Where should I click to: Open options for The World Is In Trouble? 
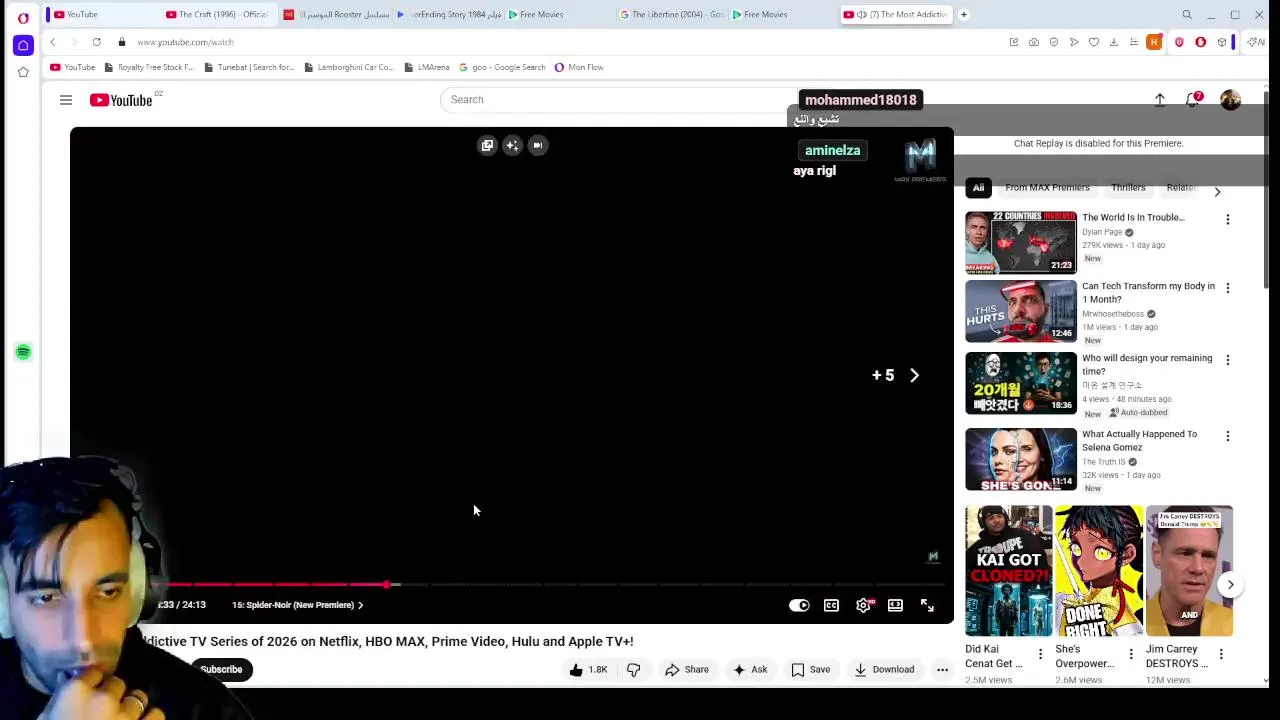pos(1228,219)
